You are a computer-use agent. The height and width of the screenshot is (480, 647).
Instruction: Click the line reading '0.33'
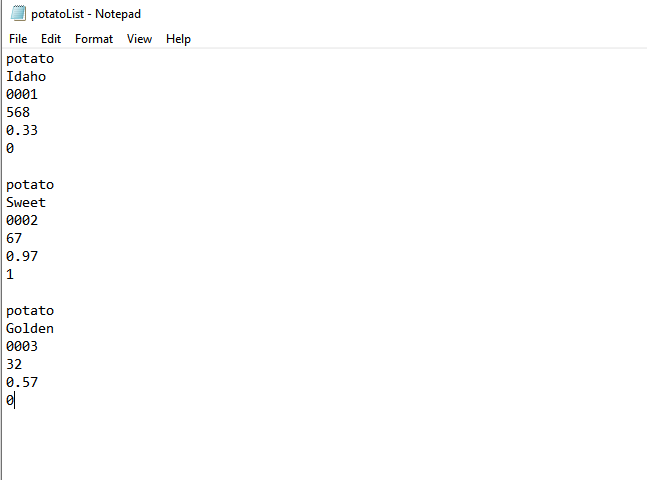click(22, 130)
